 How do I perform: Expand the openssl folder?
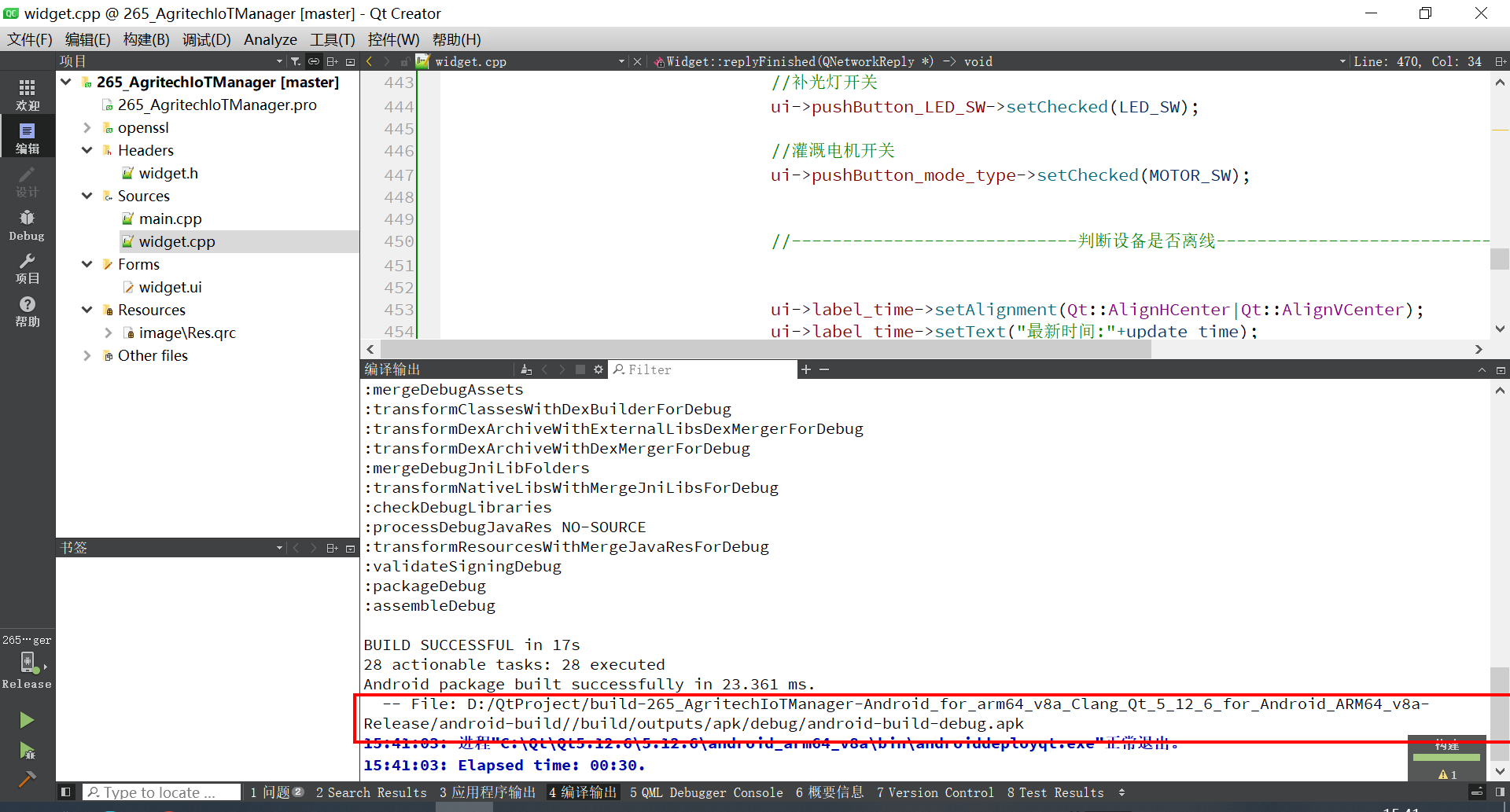pos(87,127)
